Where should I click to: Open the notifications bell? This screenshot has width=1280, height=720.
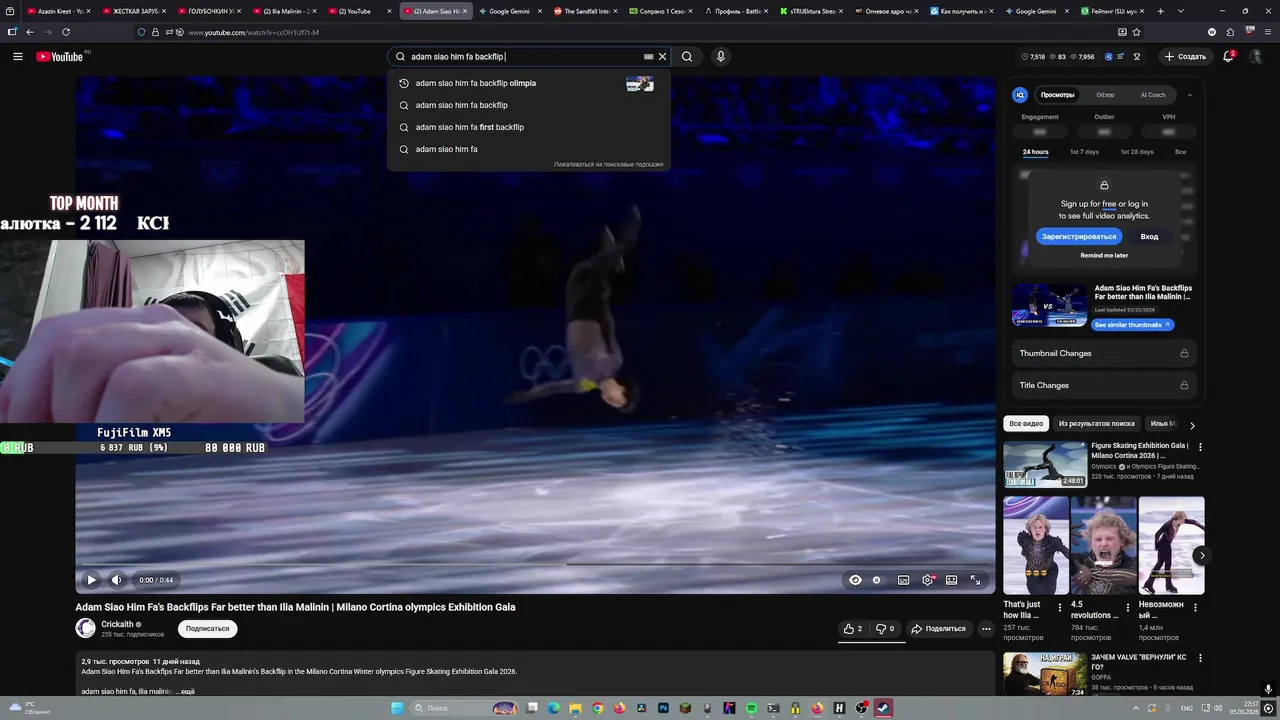(x=1229, y=57)
